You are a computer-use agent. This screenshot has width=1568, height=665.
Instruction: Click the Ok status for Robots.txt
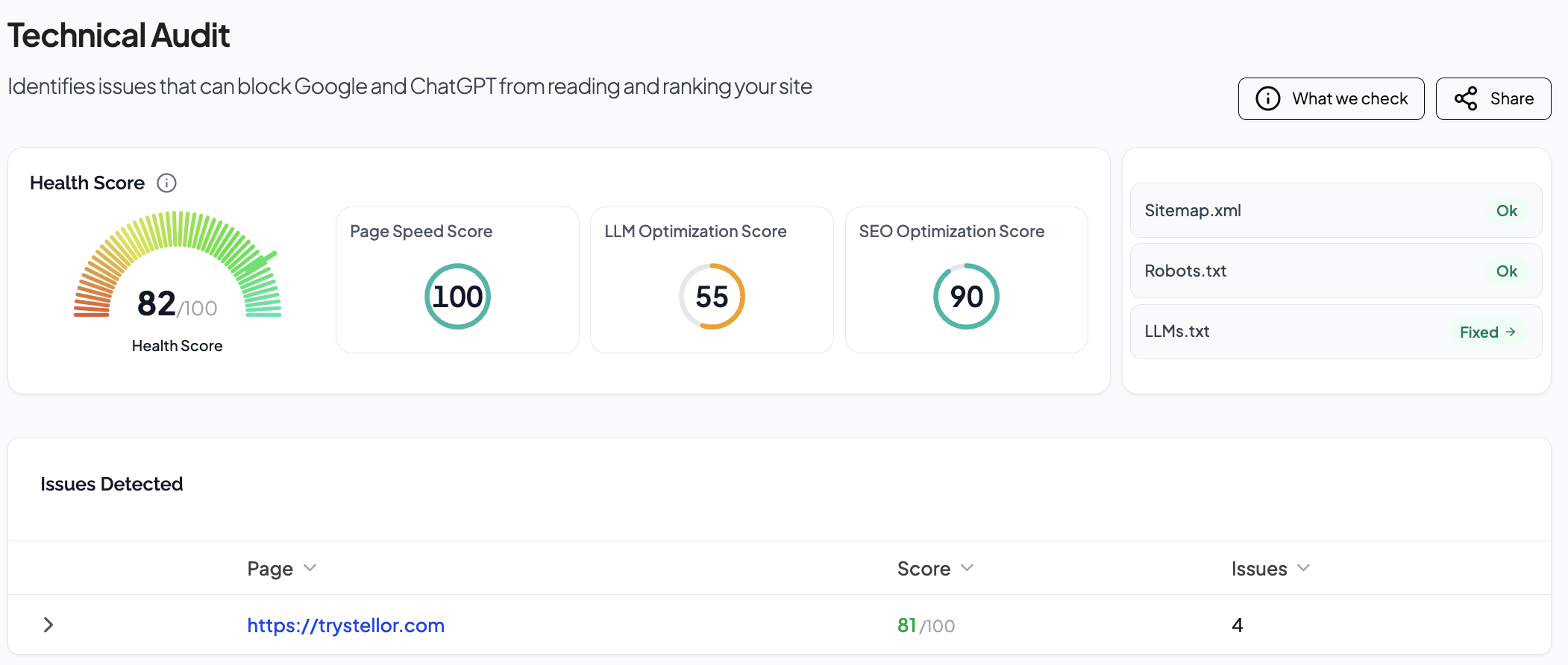(x=1506, y=271)
